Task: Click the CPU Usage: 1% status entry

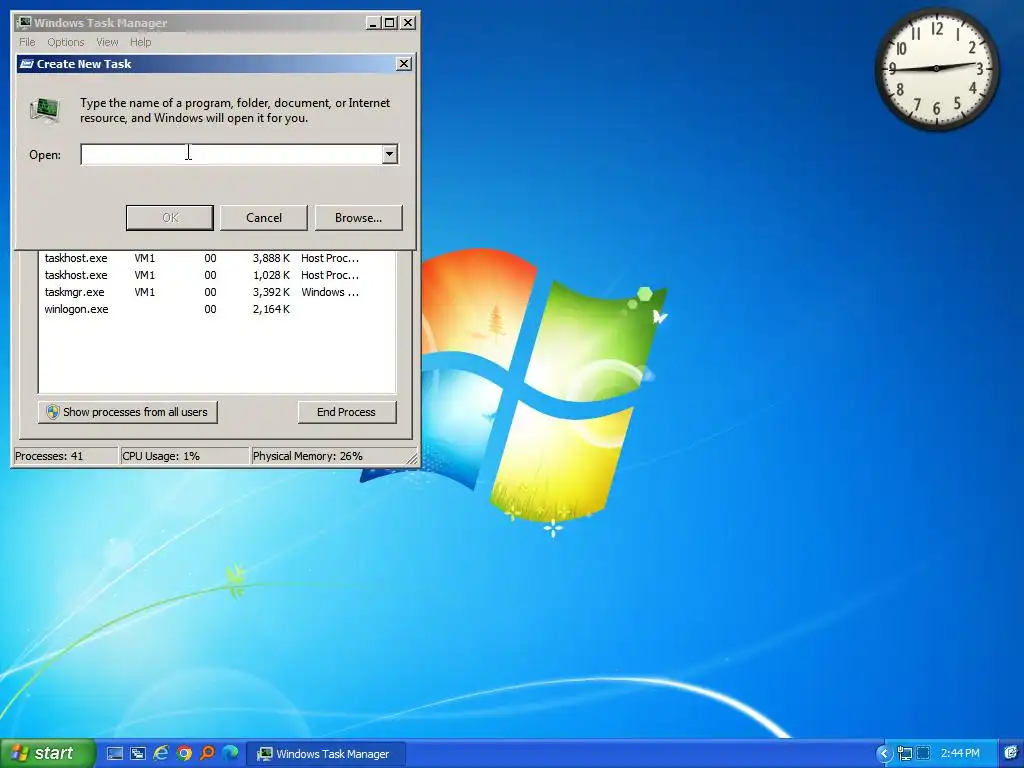Action: click(x=185, y=456)
